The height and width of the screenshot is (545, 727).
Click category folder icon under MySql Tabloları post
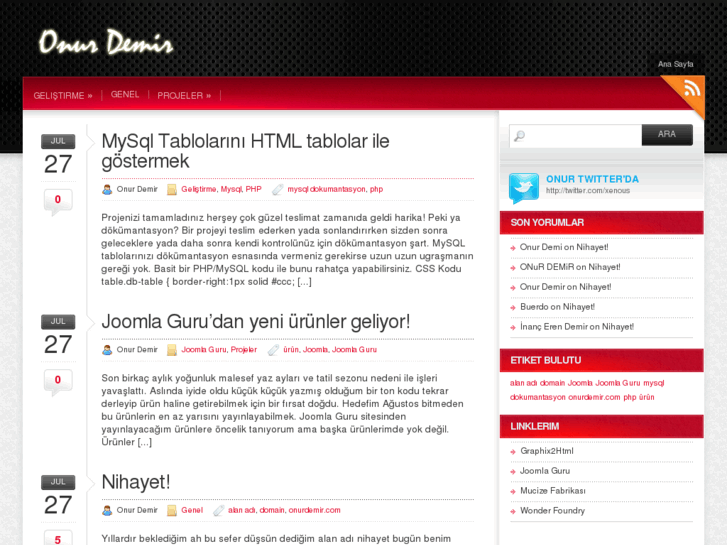(x=172, y=189)
